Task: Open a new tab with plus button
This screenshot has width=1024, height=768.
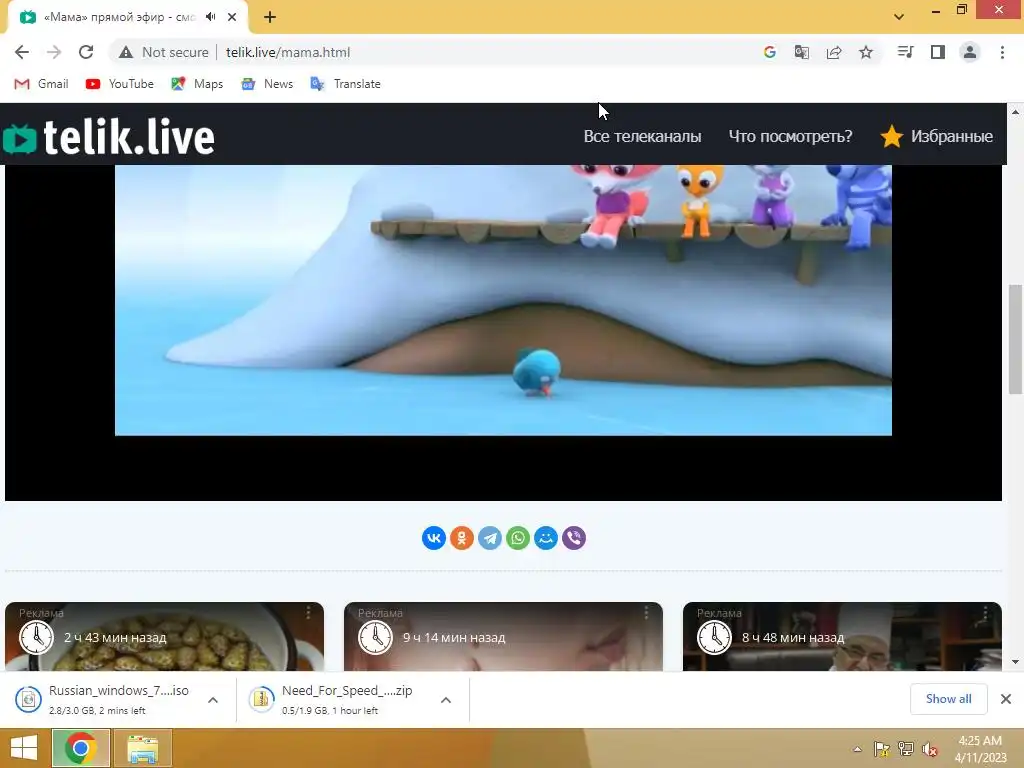Action: 270,17
